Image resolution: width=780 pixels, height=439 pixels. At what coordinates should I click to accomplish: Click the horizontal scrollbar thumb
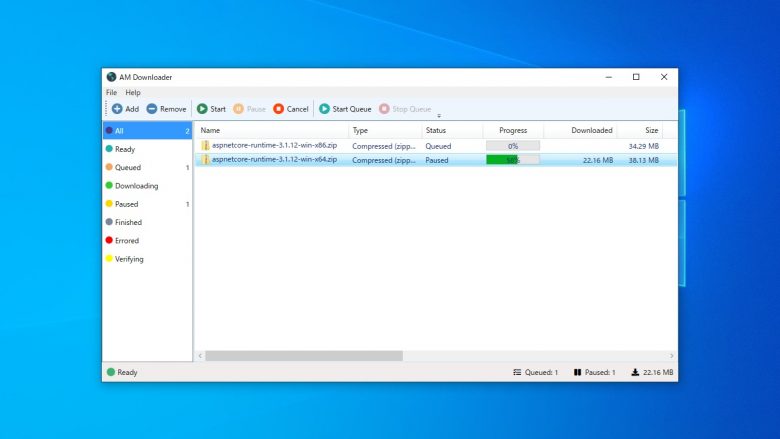[x=304, y=356]
